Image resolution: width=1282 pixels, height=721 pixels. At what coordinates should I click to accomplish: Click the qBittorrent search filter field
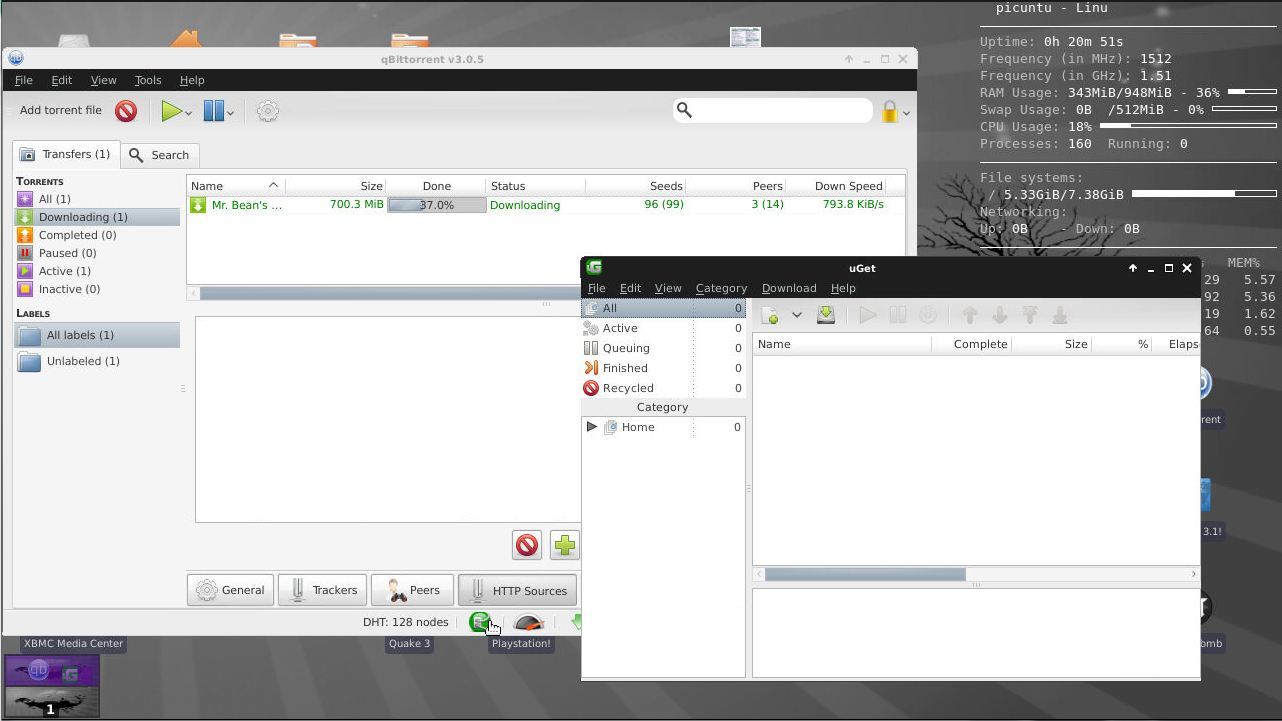click(772, 110)
